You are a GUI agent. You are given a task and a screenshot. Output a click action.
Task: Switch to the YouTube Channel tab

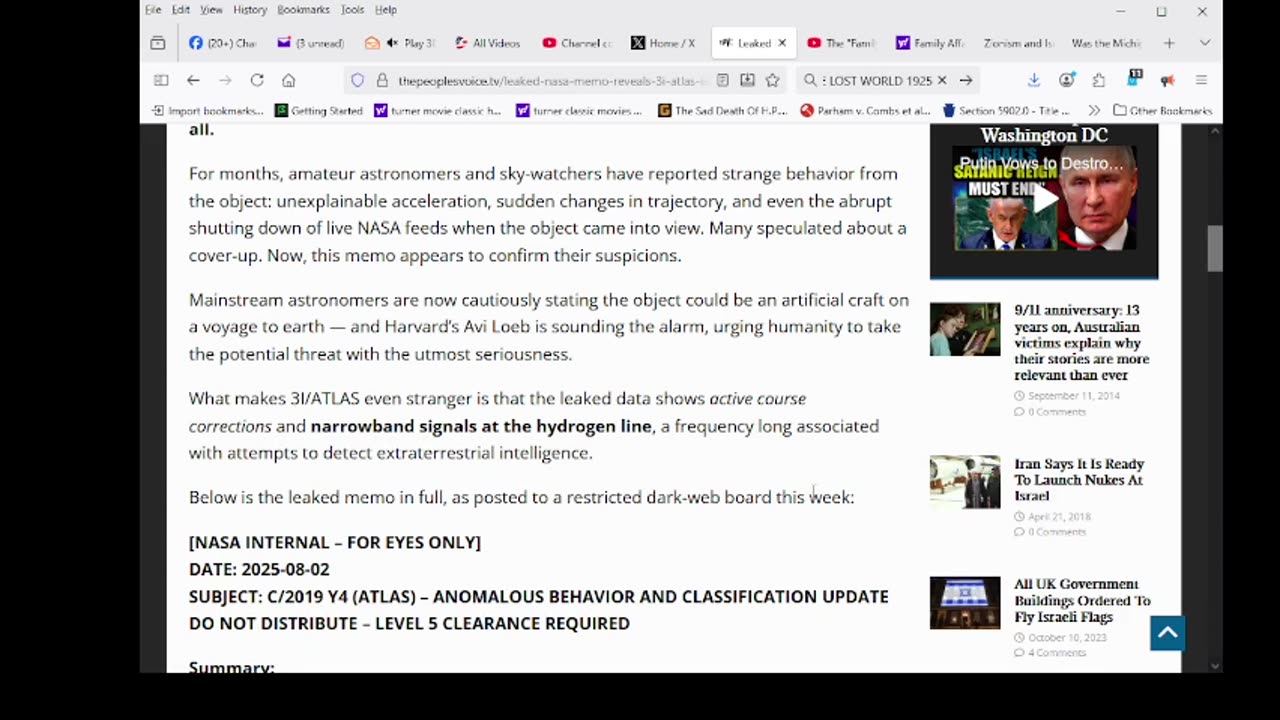click(576, 43)
